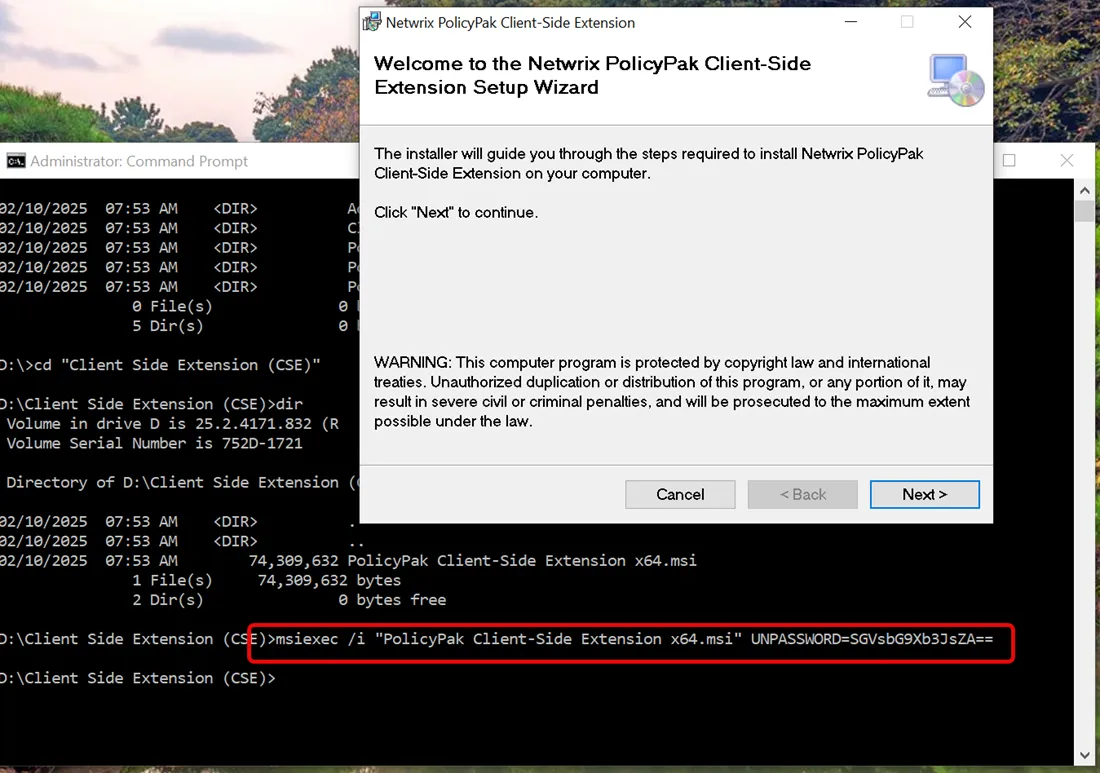Cancel the Netwrix PolicyPak installation

coord(680,494)
